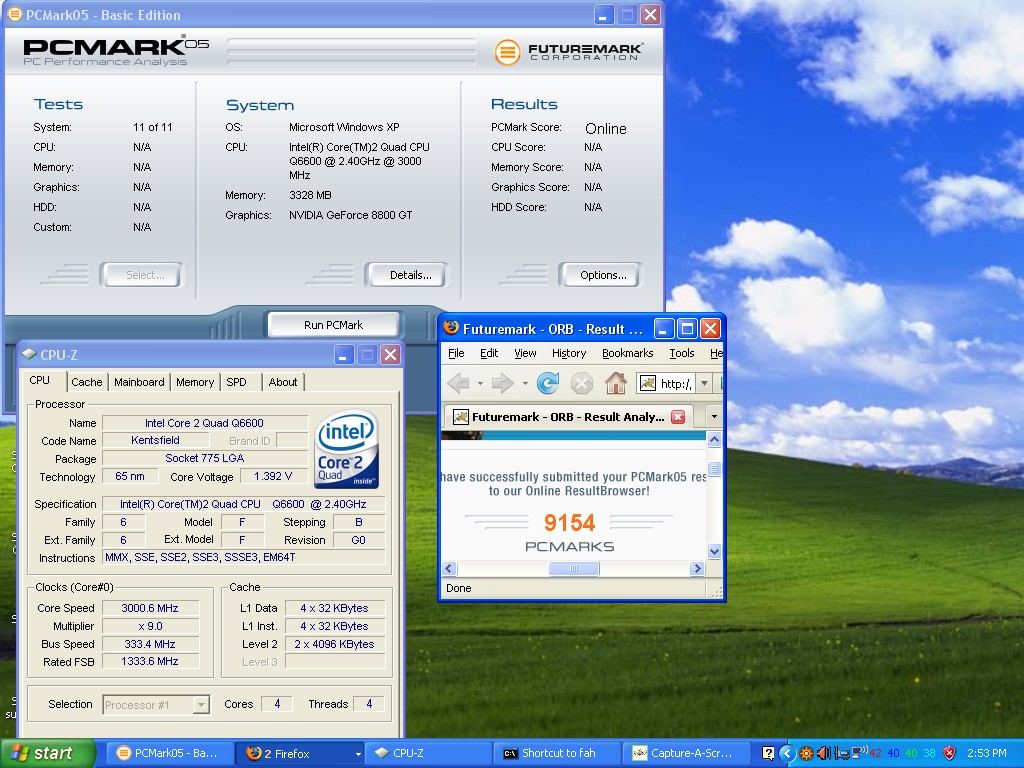1024x768 pixels.
Task: Open the PCMark05 window title icon menu
Action: (14, 14)
